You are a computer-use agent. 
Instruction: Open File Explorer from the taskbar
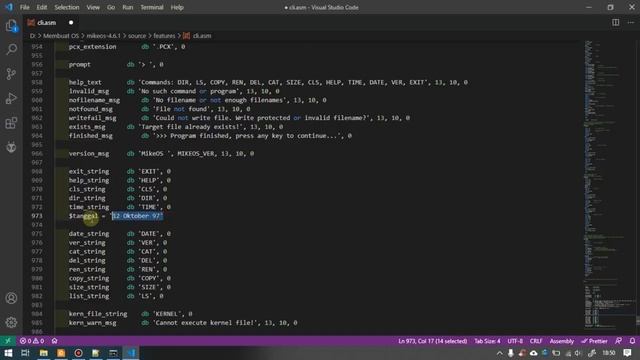pyautogui.click(x=43, y=353)
